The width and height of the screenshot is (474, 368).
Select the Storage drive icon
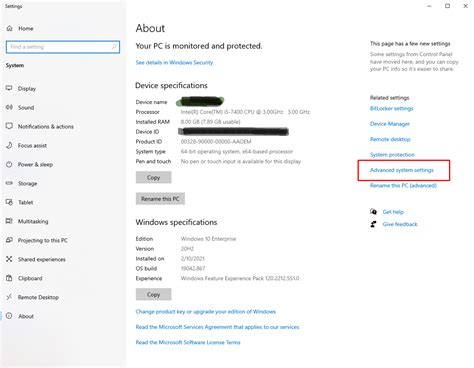[x=9, y=183]
